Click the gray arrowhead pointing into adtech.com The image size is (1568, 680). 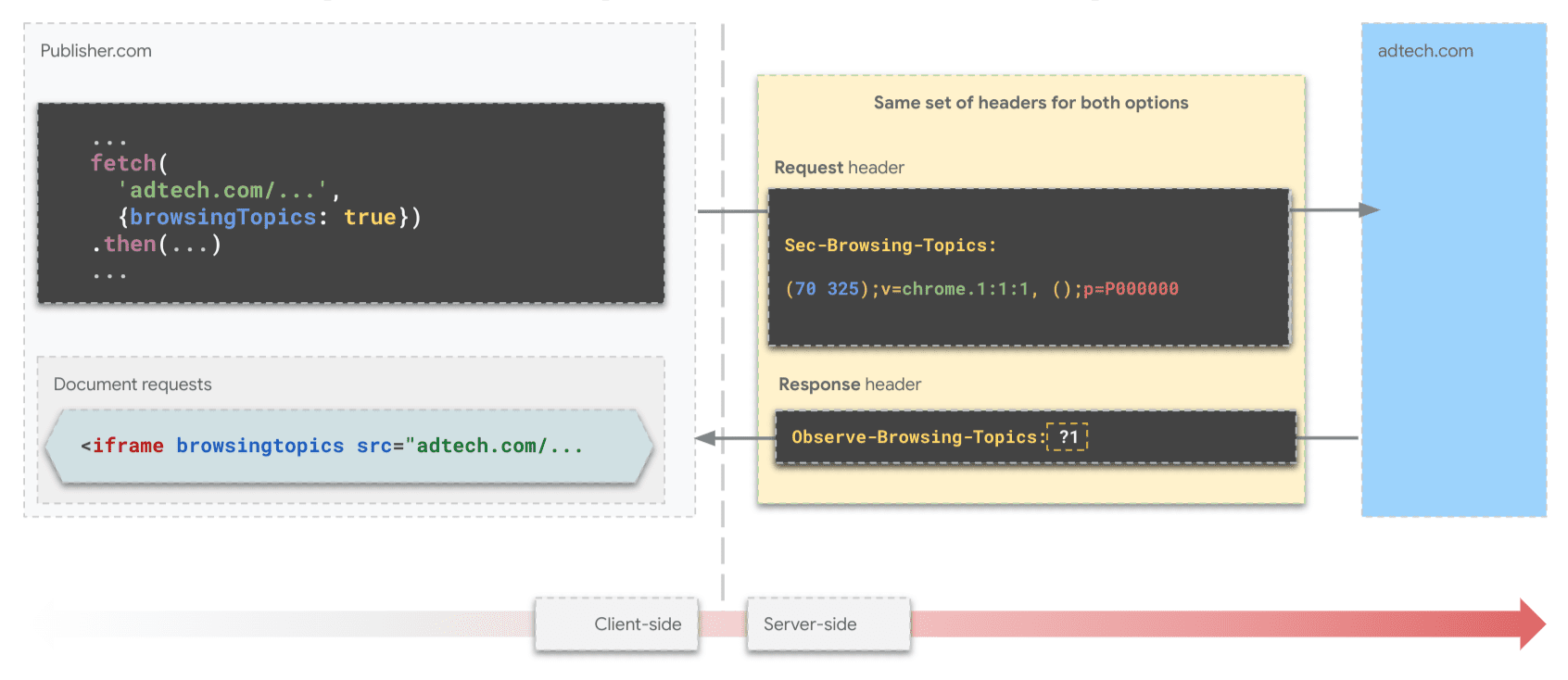coord(1369,210)
